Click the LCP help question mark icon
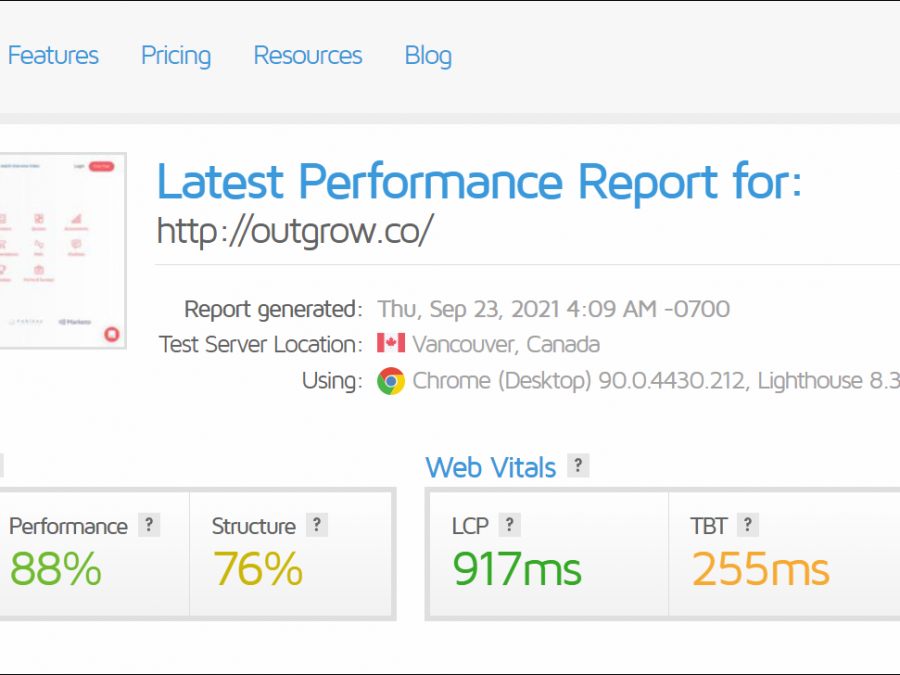Screen dimensions: 900x675 pos(509,525)
